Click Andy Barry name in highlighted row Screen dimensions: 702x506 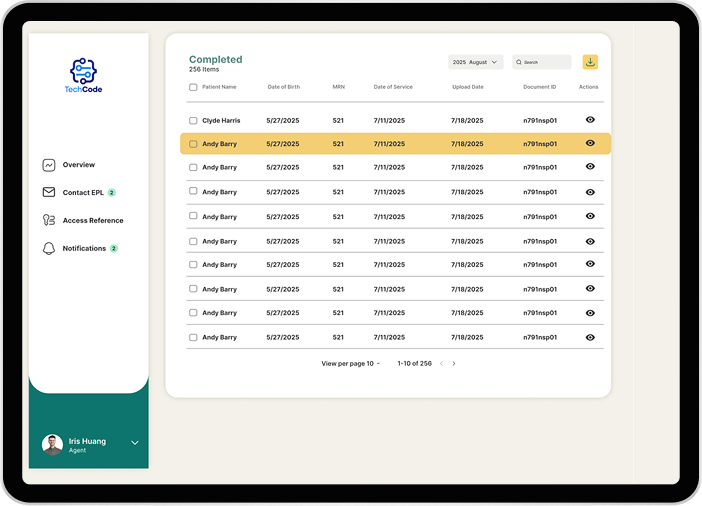pyautogui.click(x=219, y=144)
